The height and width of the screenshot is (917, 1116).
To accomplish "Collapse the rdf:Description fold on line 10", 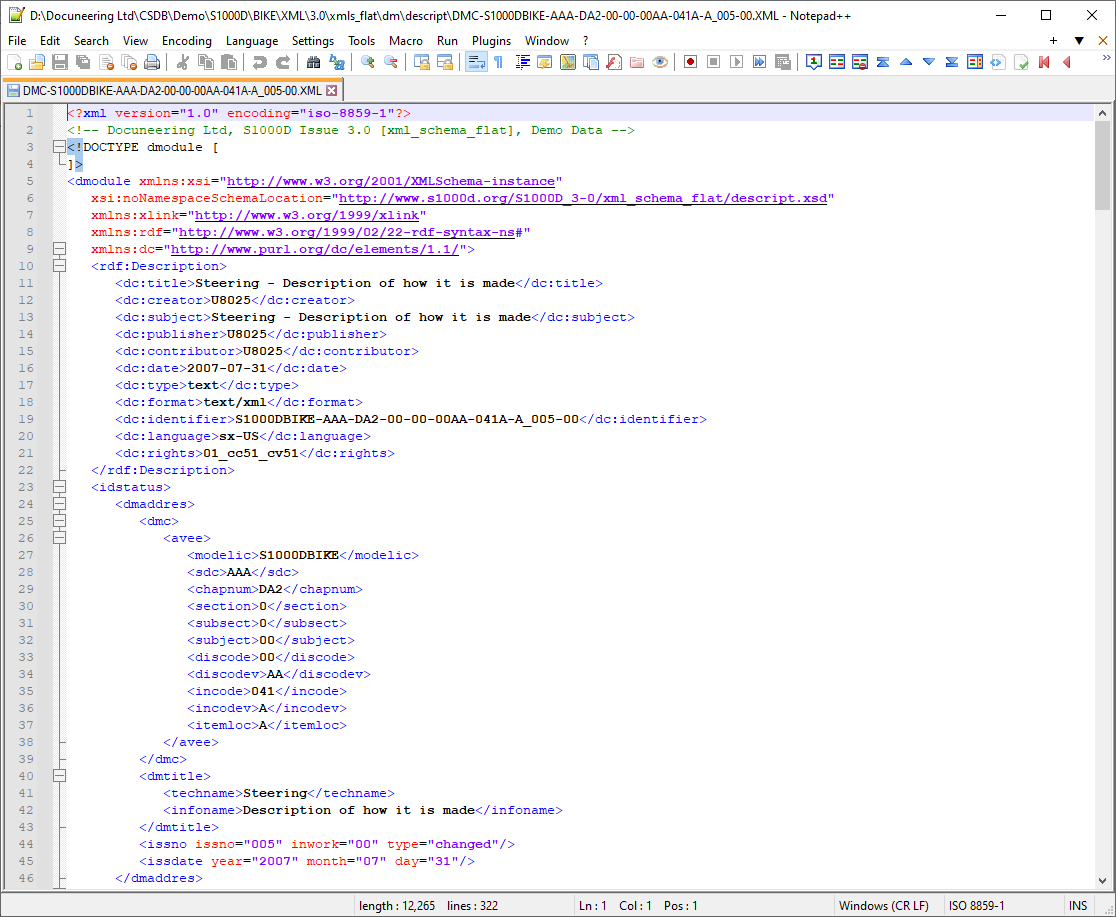I will (59, 266).
